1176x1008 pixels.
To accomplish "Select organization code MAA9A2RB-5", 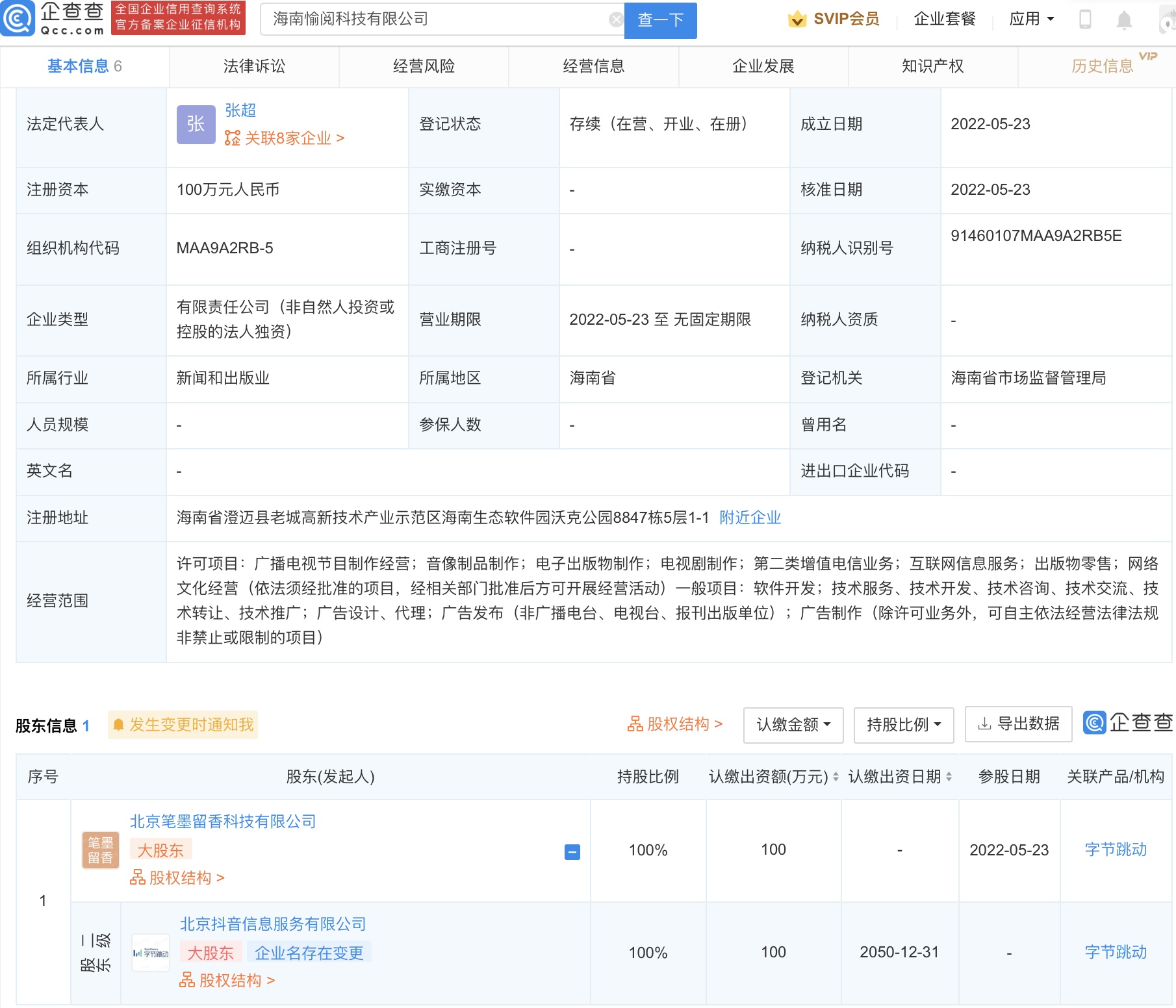I will point(225,248).
